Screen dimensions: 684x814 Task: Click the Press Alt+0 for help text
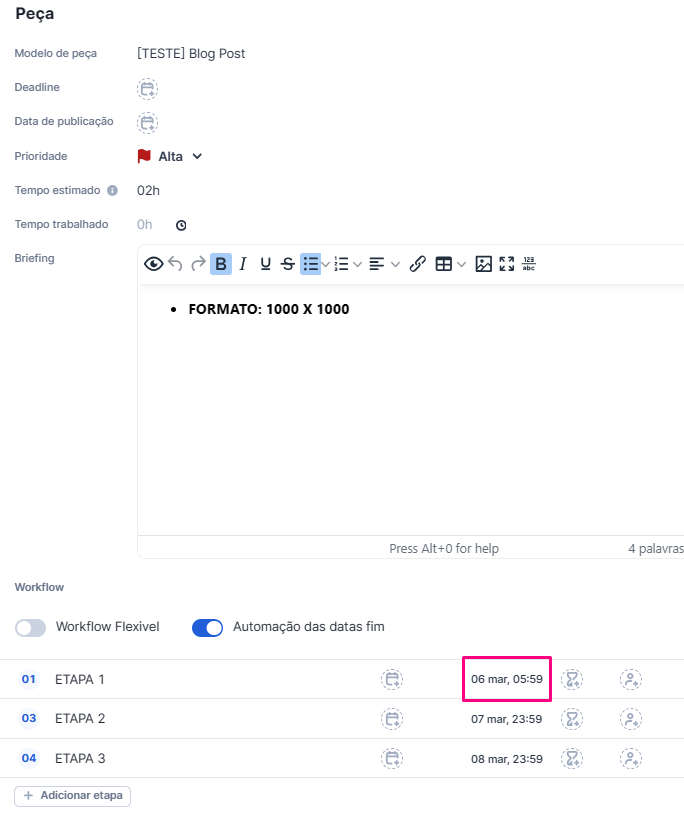point(444,549)
